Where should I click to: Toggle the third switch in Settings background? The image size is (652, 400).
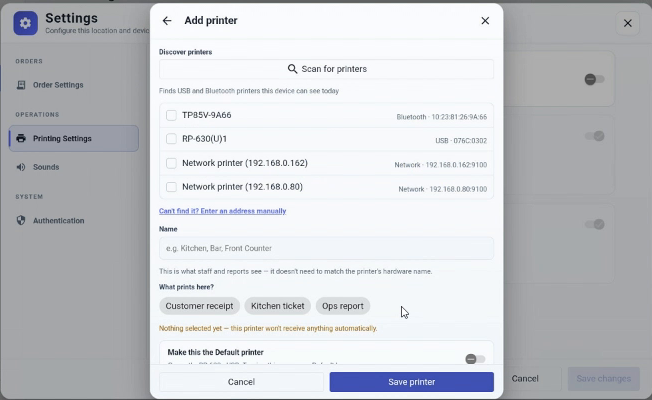(594, 224)
